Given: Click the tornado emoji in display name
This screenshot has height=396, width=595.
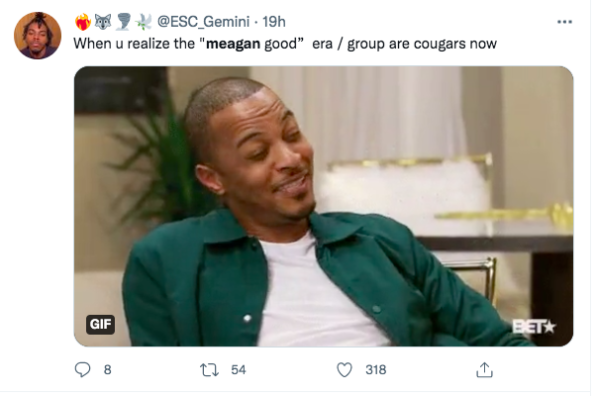Looking at the screenshot, I should coord(123,22).
